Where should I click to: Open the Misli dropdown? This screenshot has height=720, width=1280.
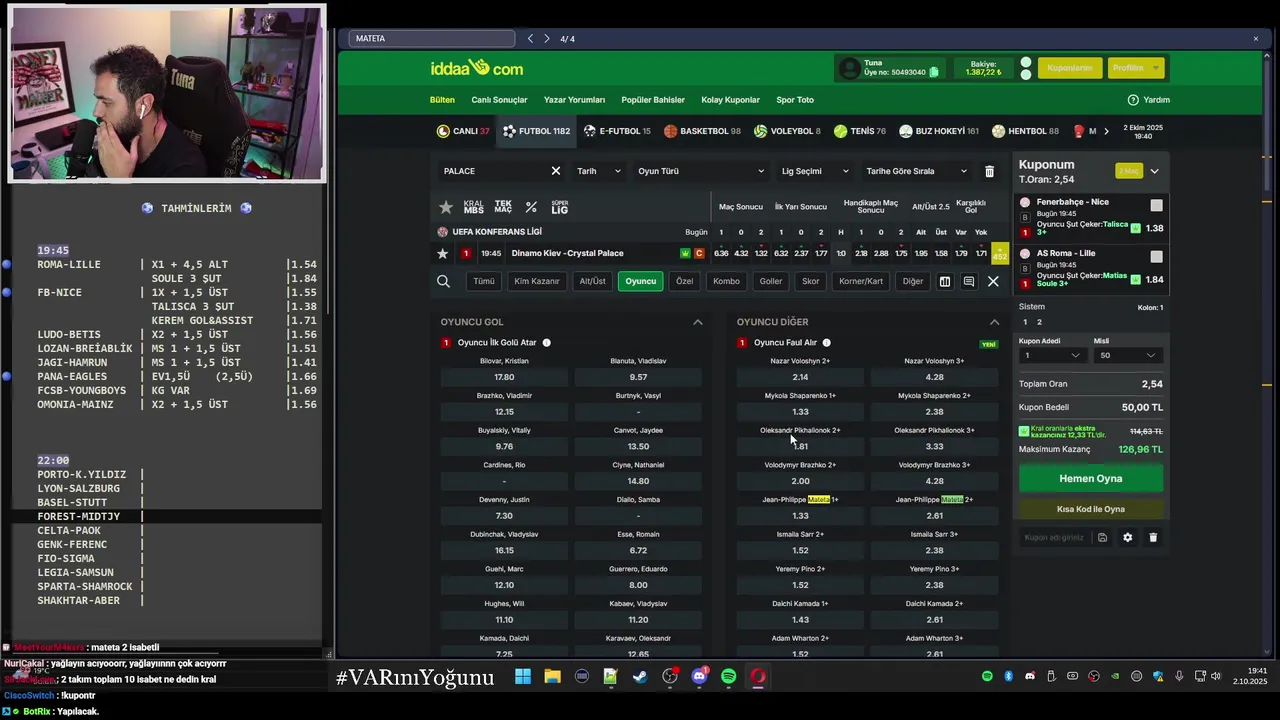1127,355
